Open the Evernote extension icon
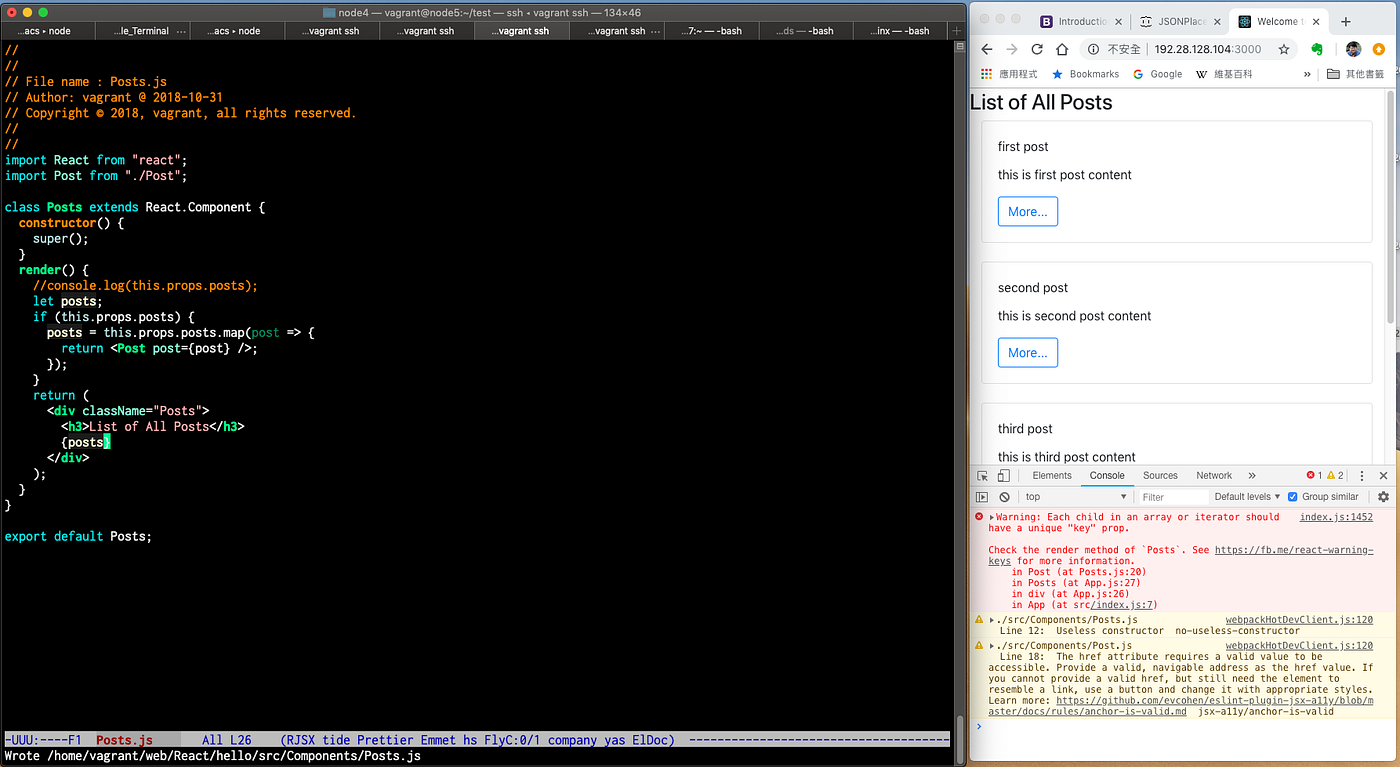The image size is (1400, 767). [x=1317, y=50]
